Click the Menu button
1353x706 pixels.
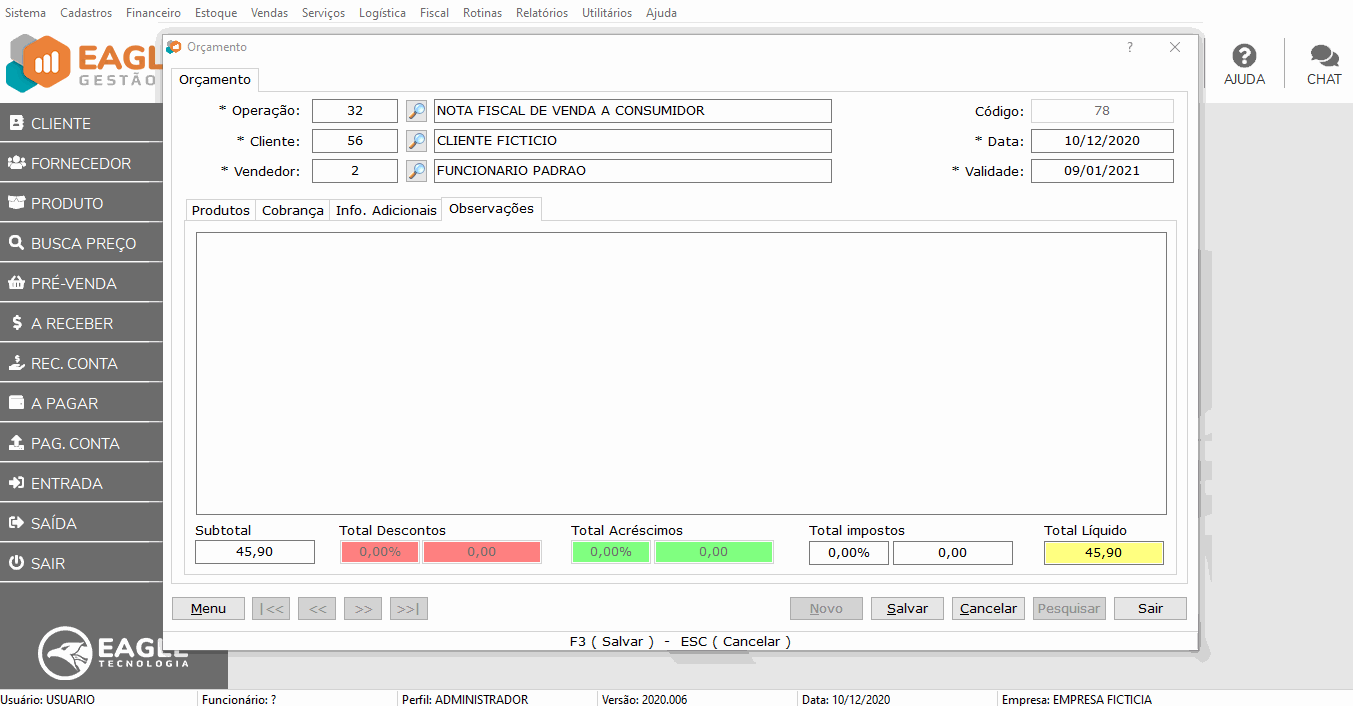click(208, 608)
